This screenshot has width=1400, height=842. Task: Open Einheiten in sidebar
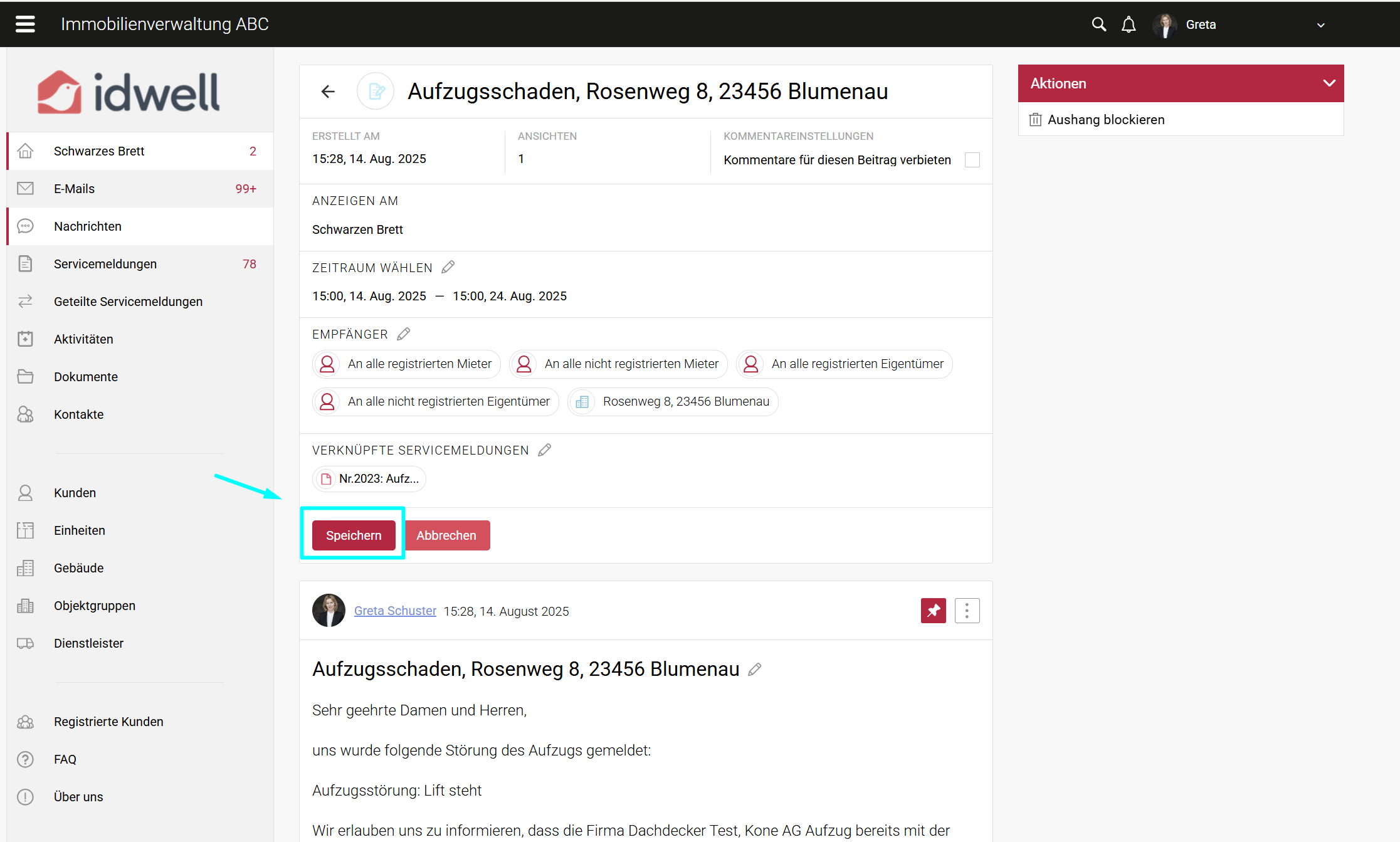(x=140, y=530)
